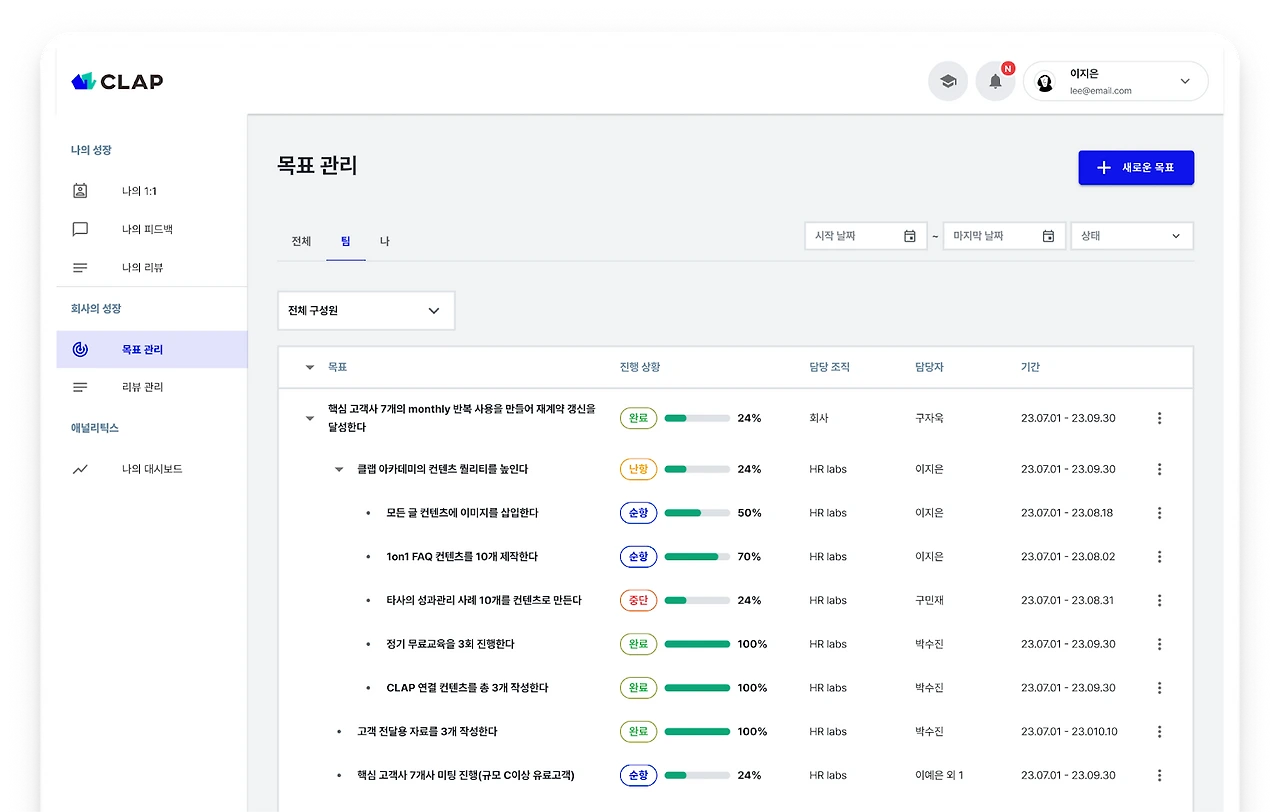1280x812 pixels.
Task: Click the 나의 피드백 speech bubble icon
Action: [x=80, y=229]
